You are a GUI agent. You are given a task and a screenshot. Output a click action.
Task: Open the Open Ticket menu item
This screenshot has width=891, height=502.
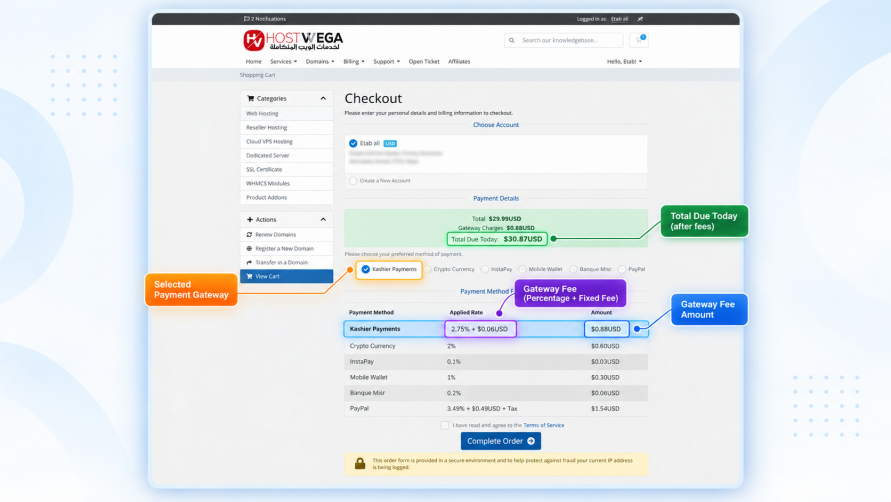point(424,61)
